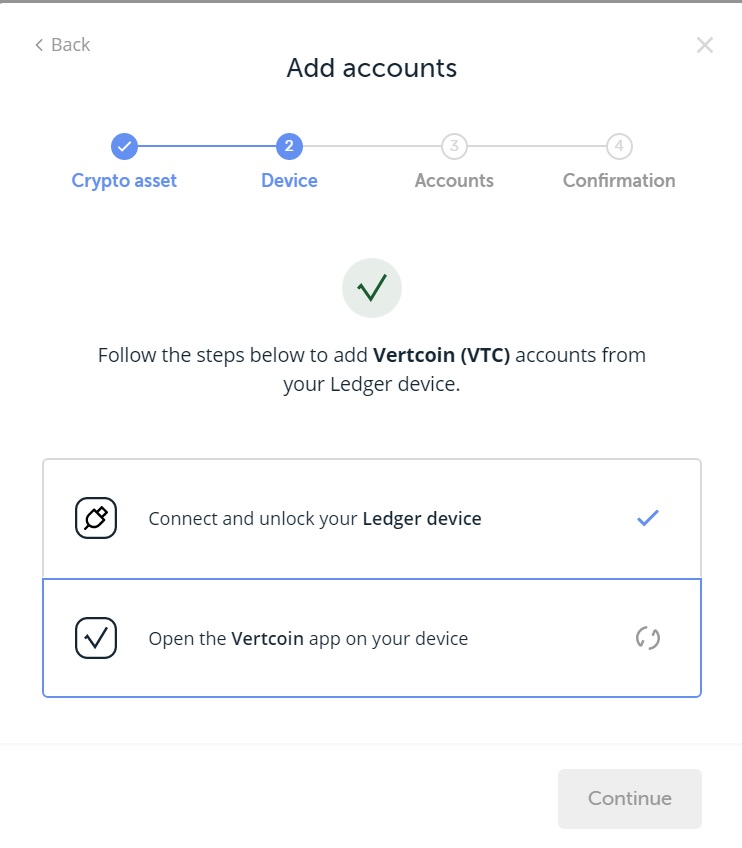Expand the Back navigation chevron

38,44
